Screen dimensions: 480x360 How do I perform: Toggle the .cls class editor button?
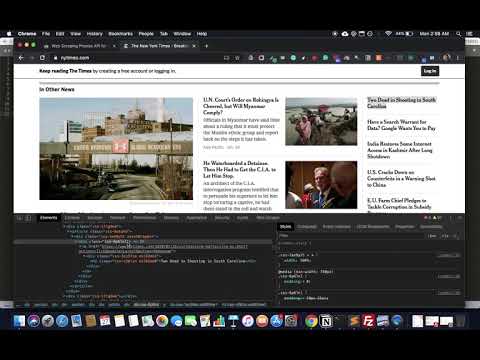tap(445, 236)
